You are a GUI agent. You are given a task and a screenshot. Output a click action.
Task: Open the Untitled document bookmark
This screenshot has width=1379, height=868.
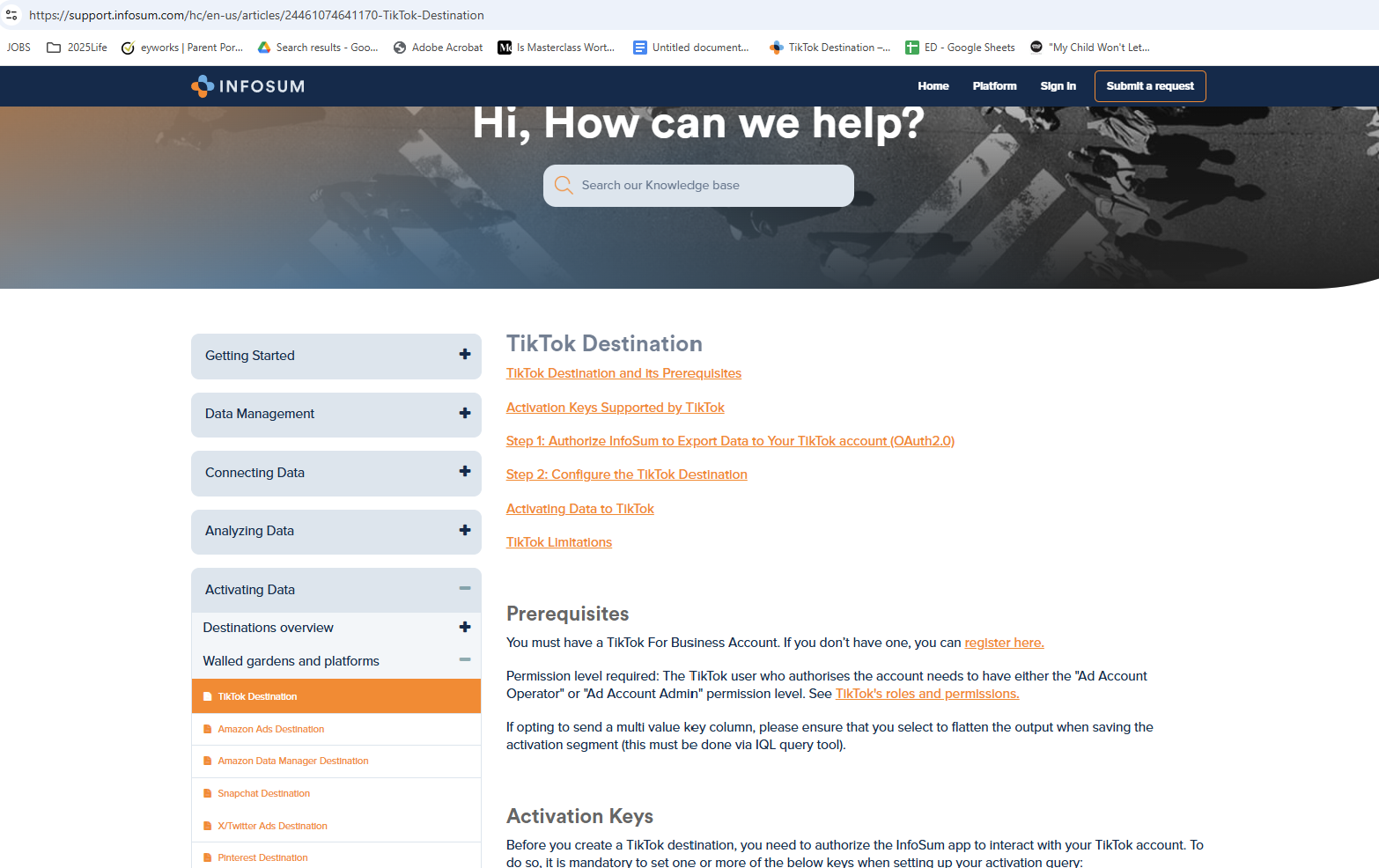click(691, 48)
